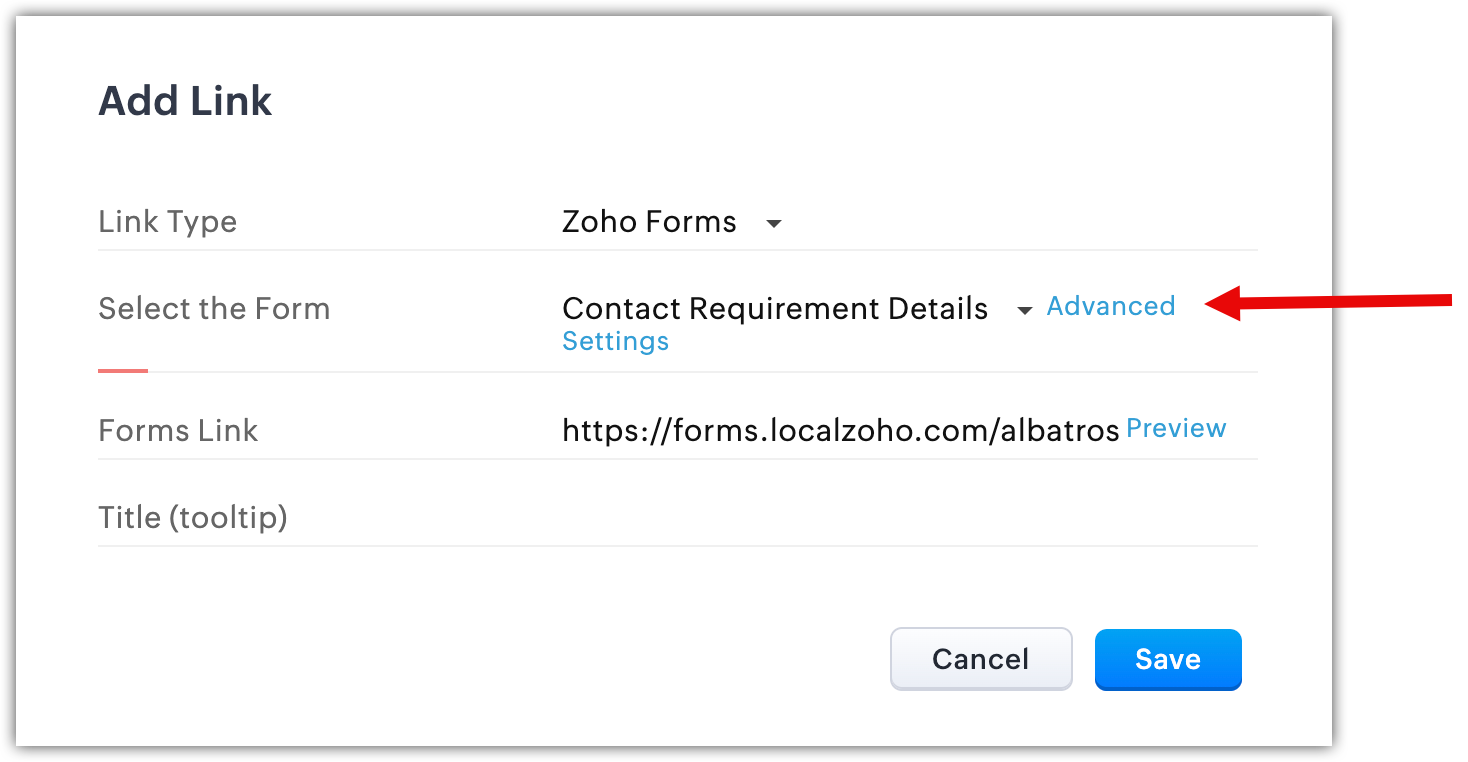Cancel the Add Link dialog

point(980,659)
